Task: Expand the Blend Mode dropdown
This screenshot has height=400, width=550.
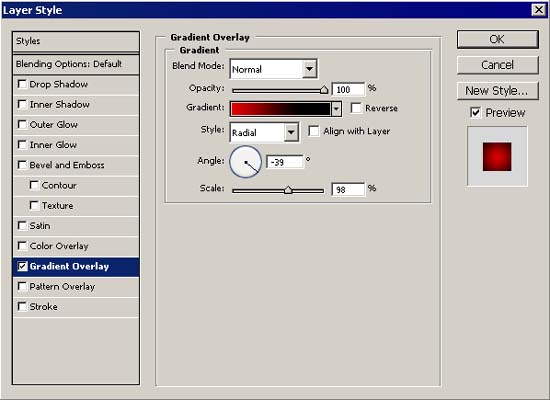Action: (x=309, y=68)
